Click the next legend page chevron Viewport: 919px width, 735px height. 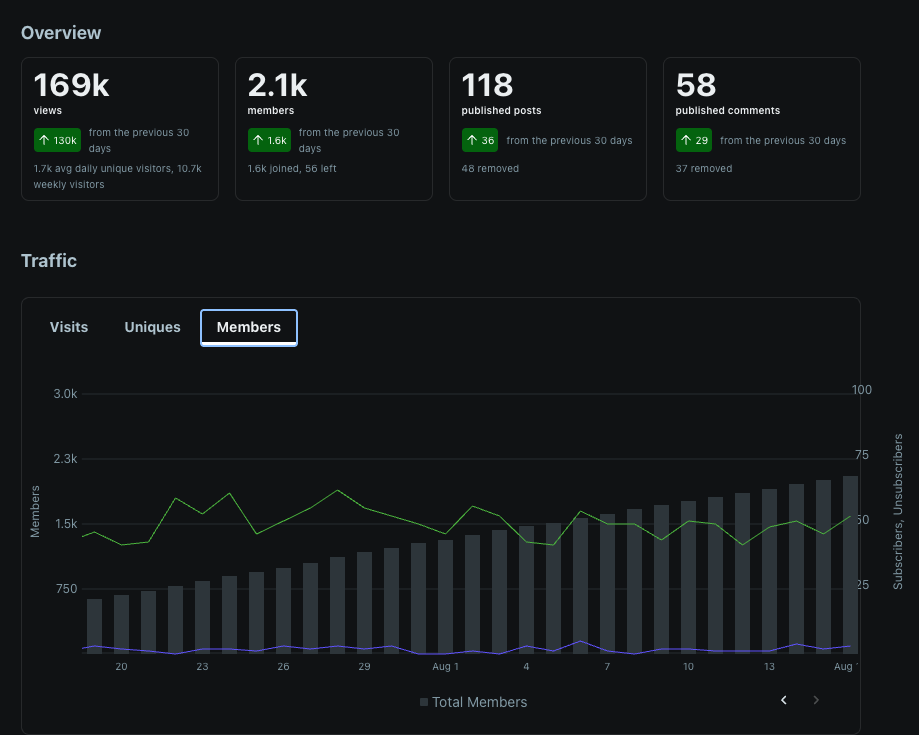(815, 700)
